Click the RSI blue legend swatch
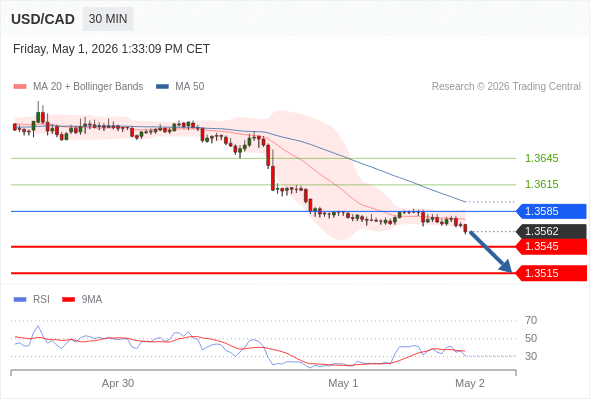This screenshot has width=590, height=400. coord(20,300)
